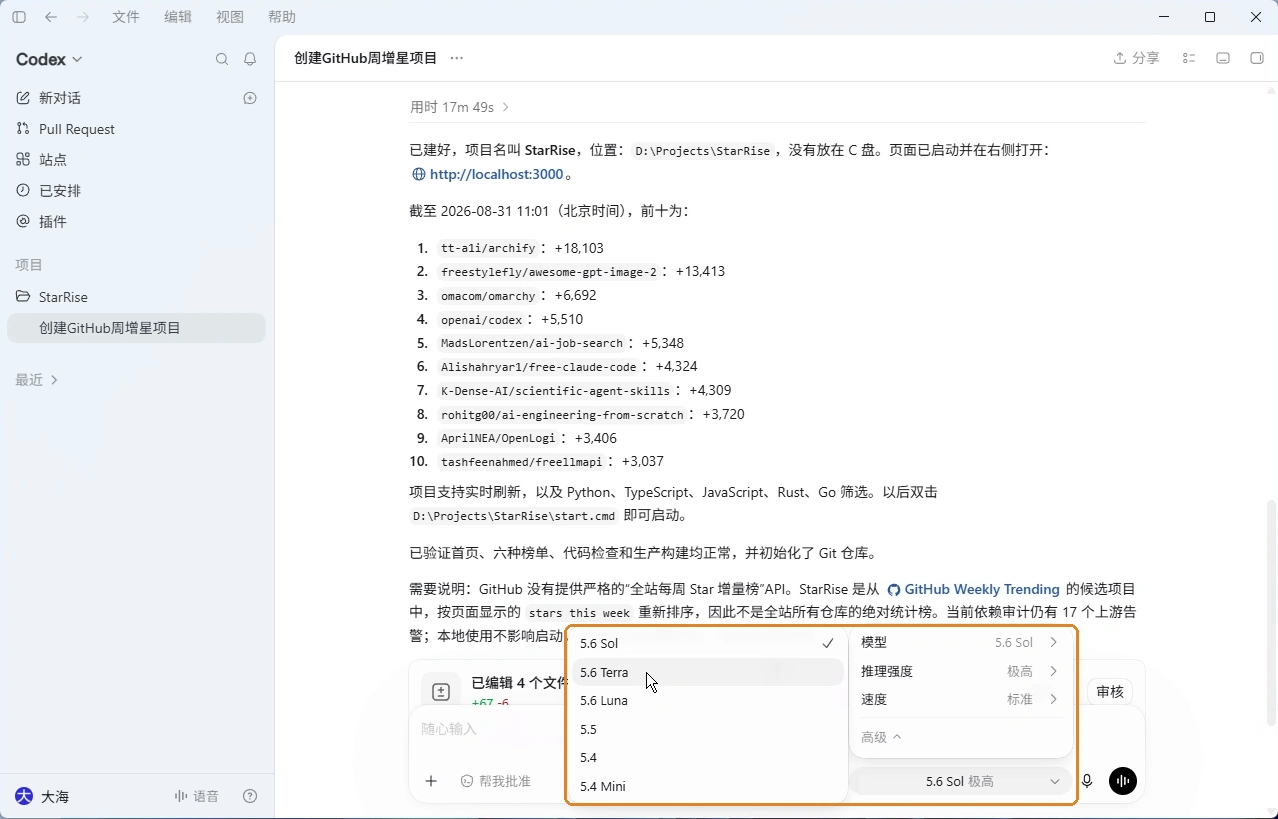Click the 语音 voice button in sidebar
Screen dimensions: 1278x819
pyautogui.click(x=197, y=796)
